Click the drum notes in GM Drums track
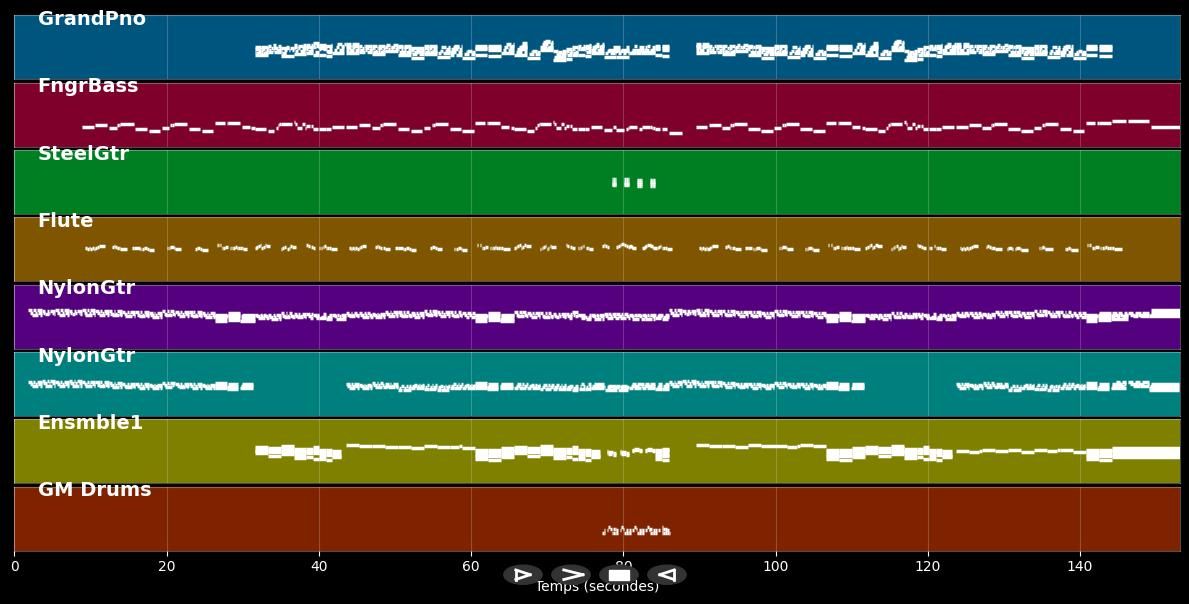The width and height of the screenshot is (1189, 604). coord(637,531)
